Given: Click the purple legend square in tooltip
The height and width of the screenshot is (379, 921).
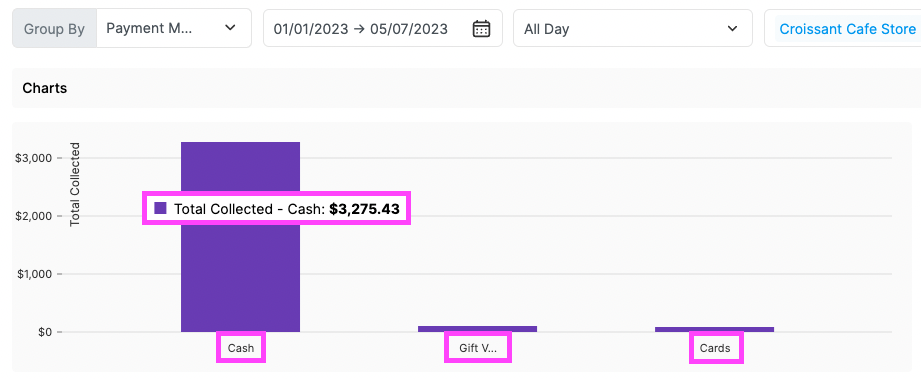Looking at the screenshot, I should 160,208.
